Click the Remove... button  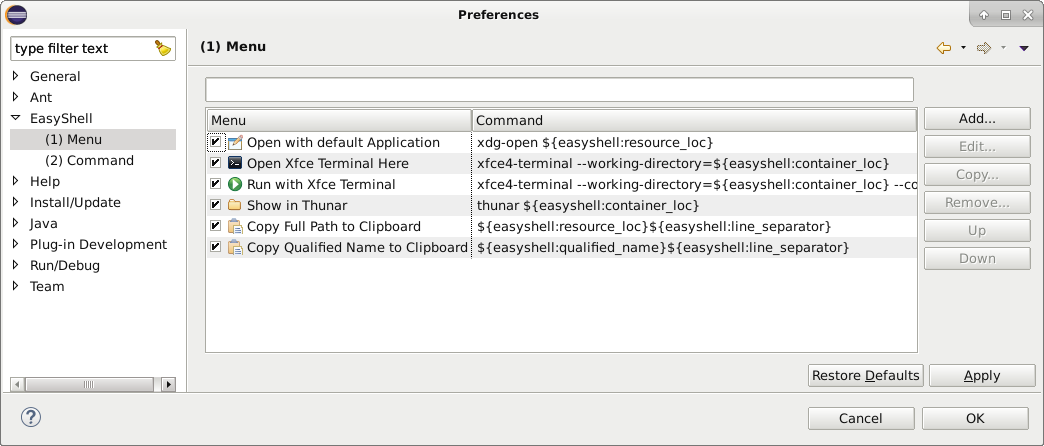pos(977,202)
